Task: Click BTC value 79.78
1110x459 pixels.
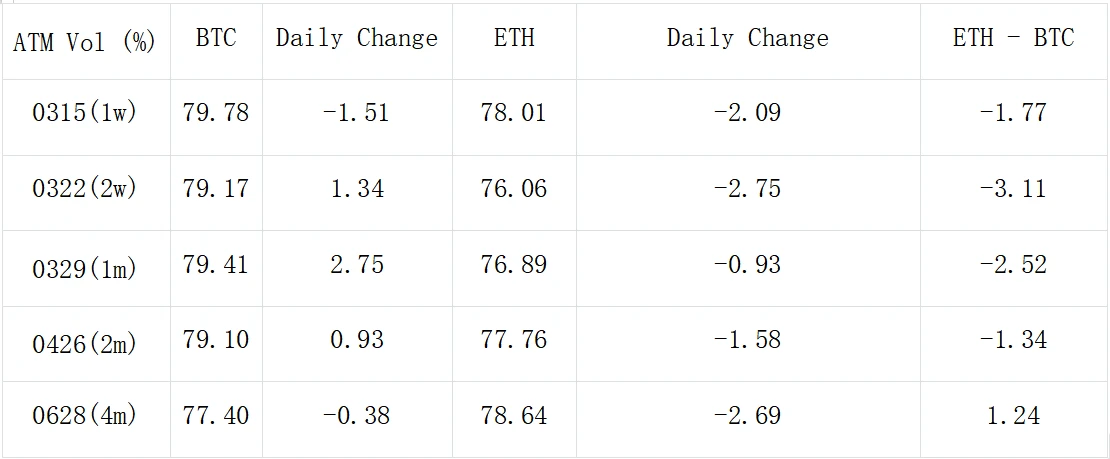Action: tap(216, 112)
